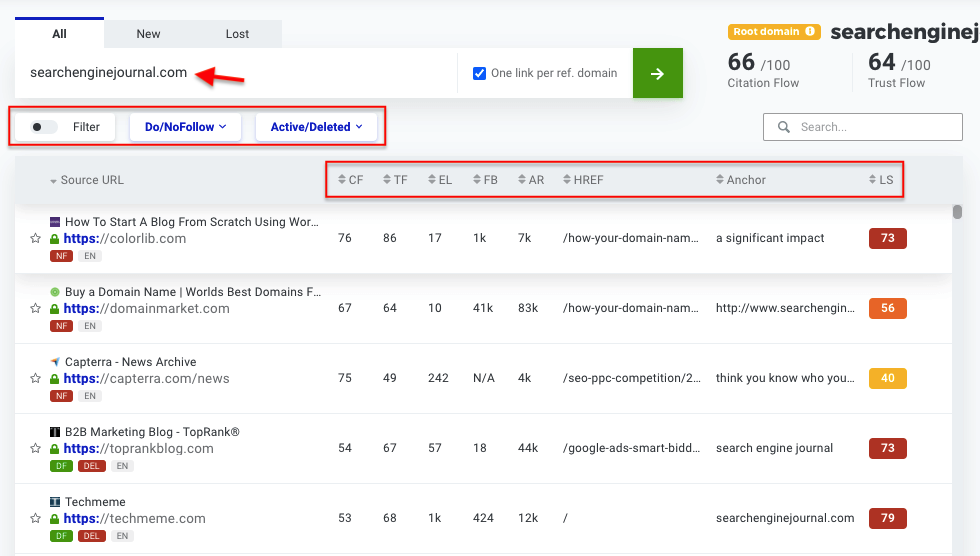Star the colorlib.com backlink row
980x556 pixels.
pyautogui.click(x=36, y=239)
